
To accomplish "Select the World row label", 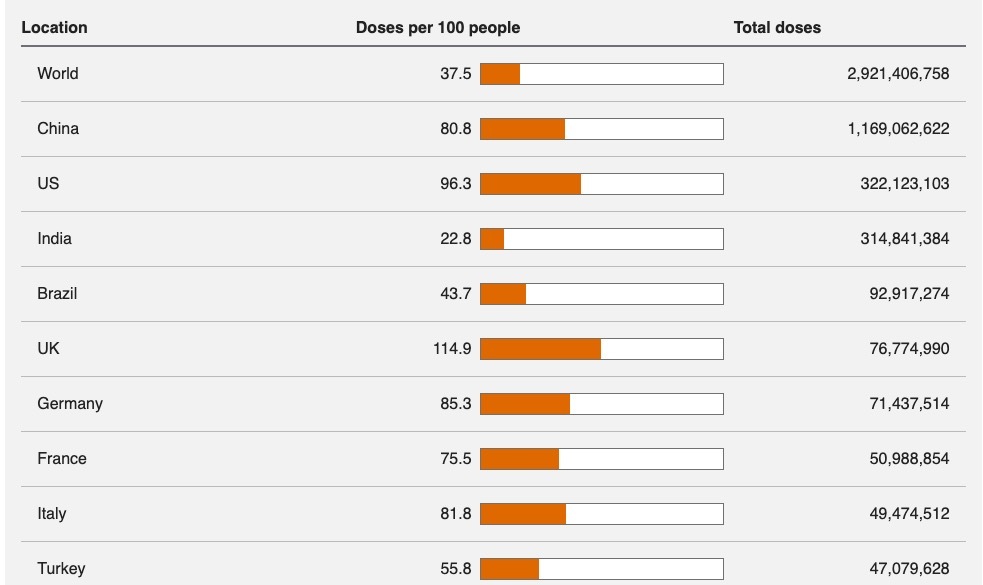I will pyautogui.click(x=57, y=74).
